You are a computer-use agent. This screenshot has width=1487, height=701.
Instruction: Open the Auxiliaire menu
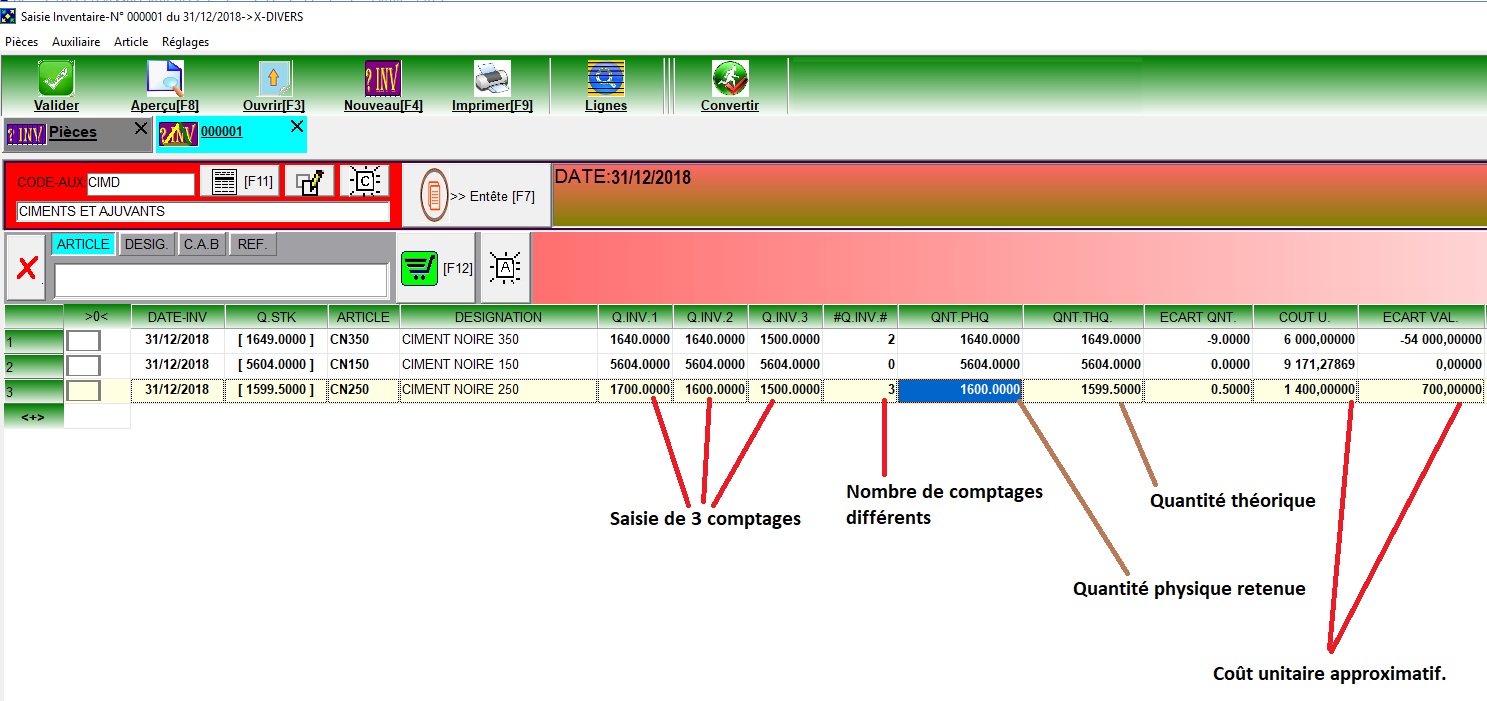click(x=76, y=42)
